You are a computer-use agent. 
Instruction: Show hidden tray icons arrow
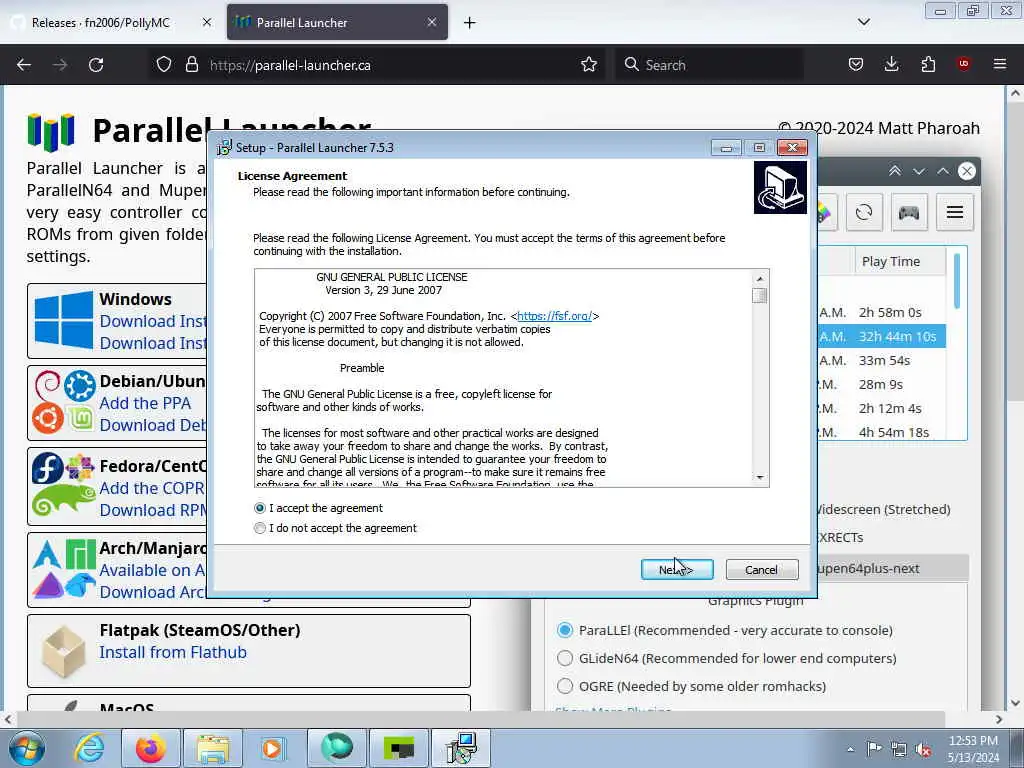(x=850, y=750)
